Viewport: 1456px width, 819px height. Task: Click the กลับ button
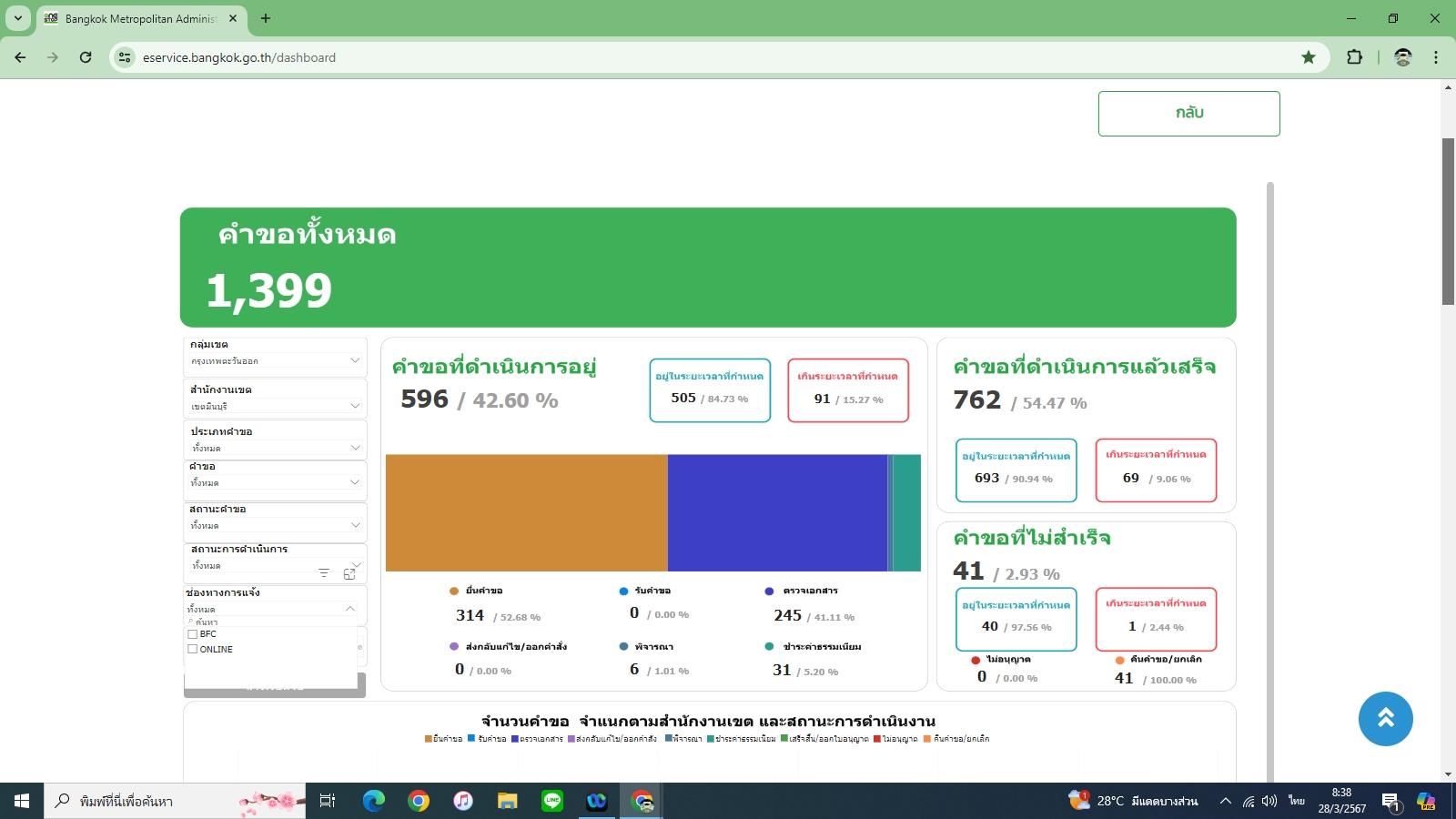click(1188, 114)
